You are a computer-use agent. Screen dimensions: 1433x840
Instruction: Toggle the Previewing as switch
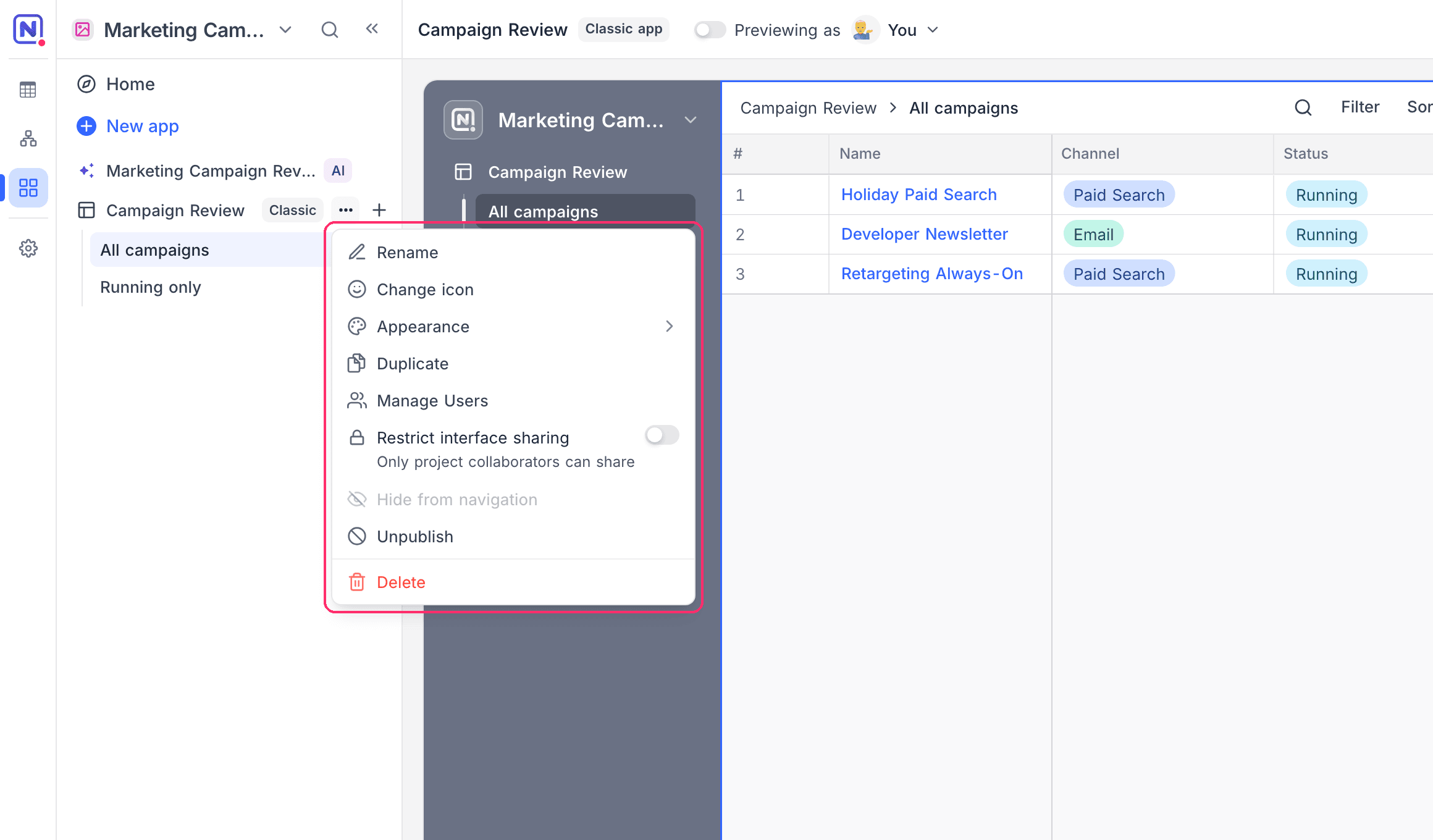[x=710, y=30]
